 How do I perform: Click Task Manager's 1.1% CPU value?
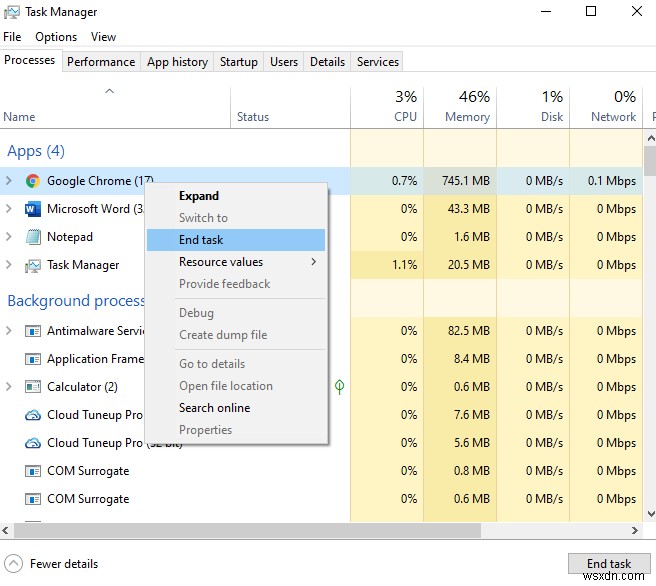point(405,265)
